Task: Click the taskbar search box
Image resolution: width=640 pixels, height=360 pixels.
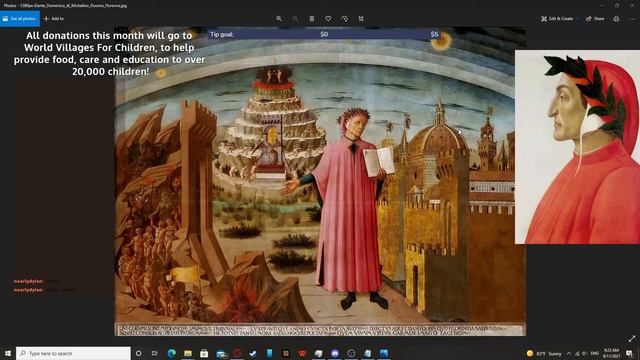Action: point(73,353)
